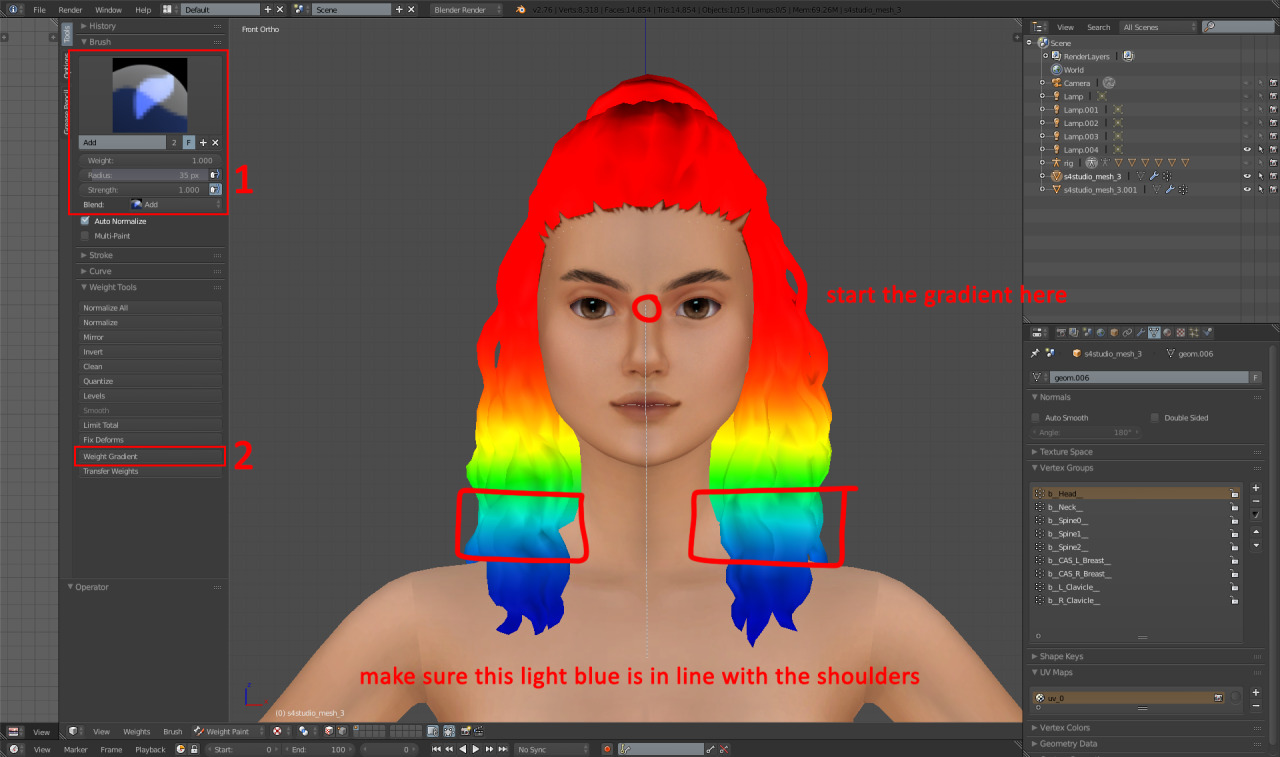
Task: Add new brush with plus icon
Action: pyautogui.click(x=203, y=143)
